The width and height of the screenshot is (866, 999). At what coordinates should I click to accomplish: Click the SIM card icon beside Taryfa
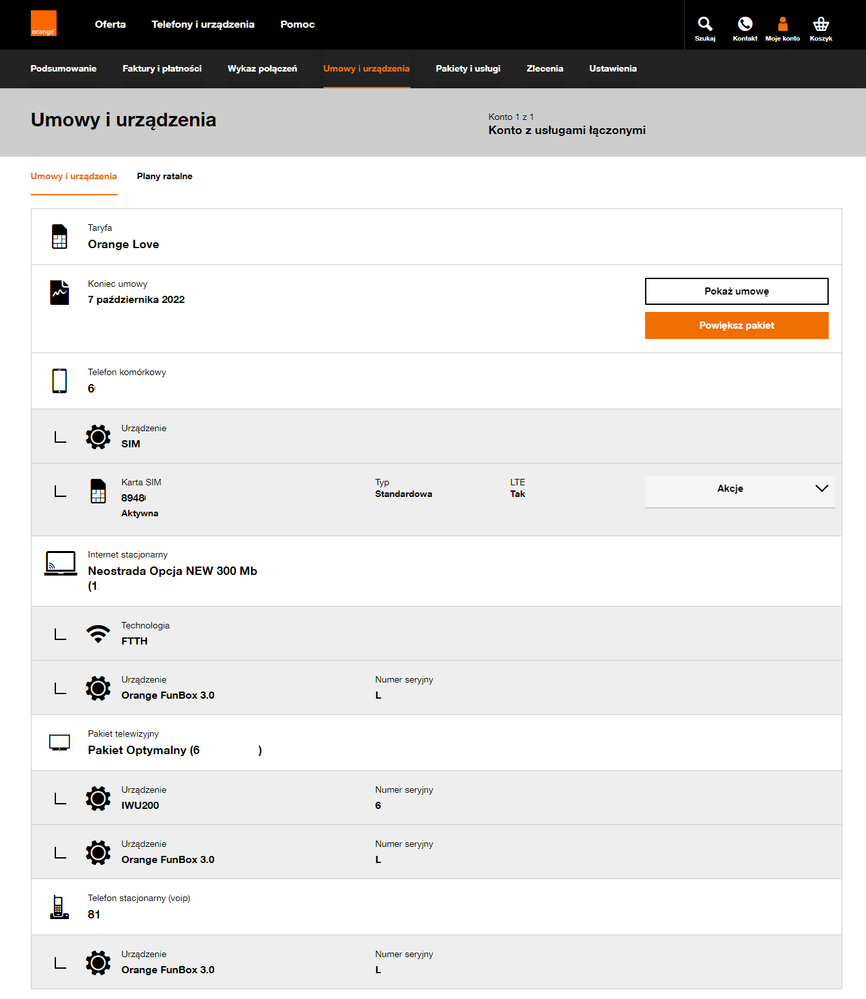tap(59, 237)
